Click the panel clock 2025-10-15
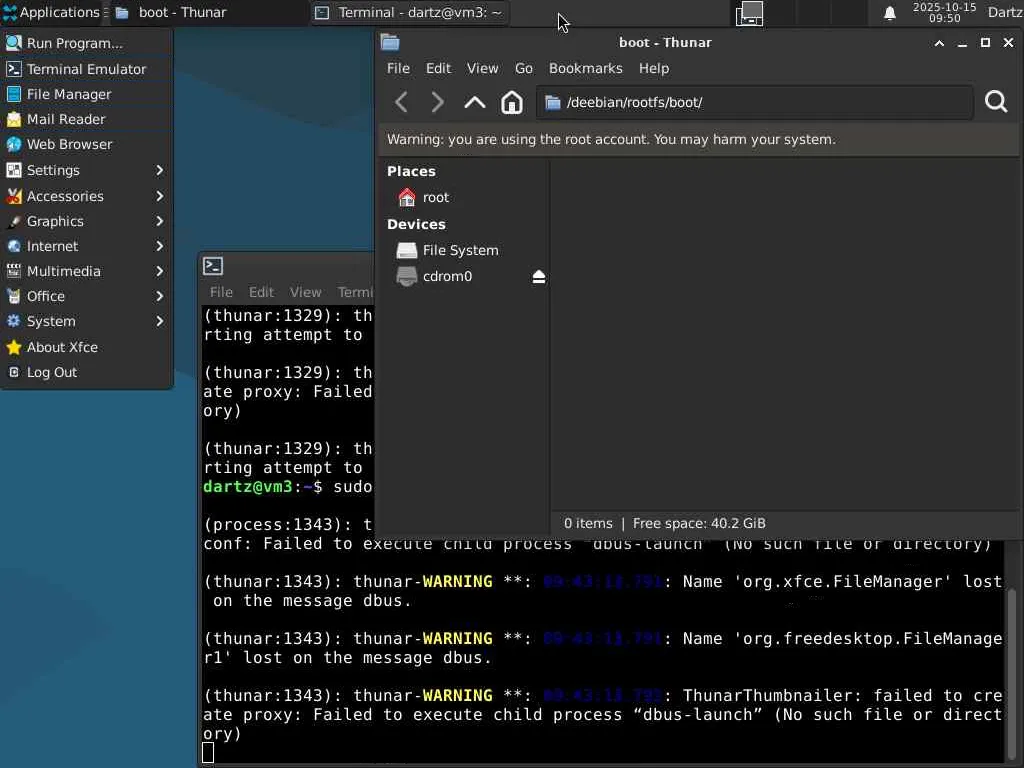Viewport: 1024px width, 768px height. coord(944,12)
